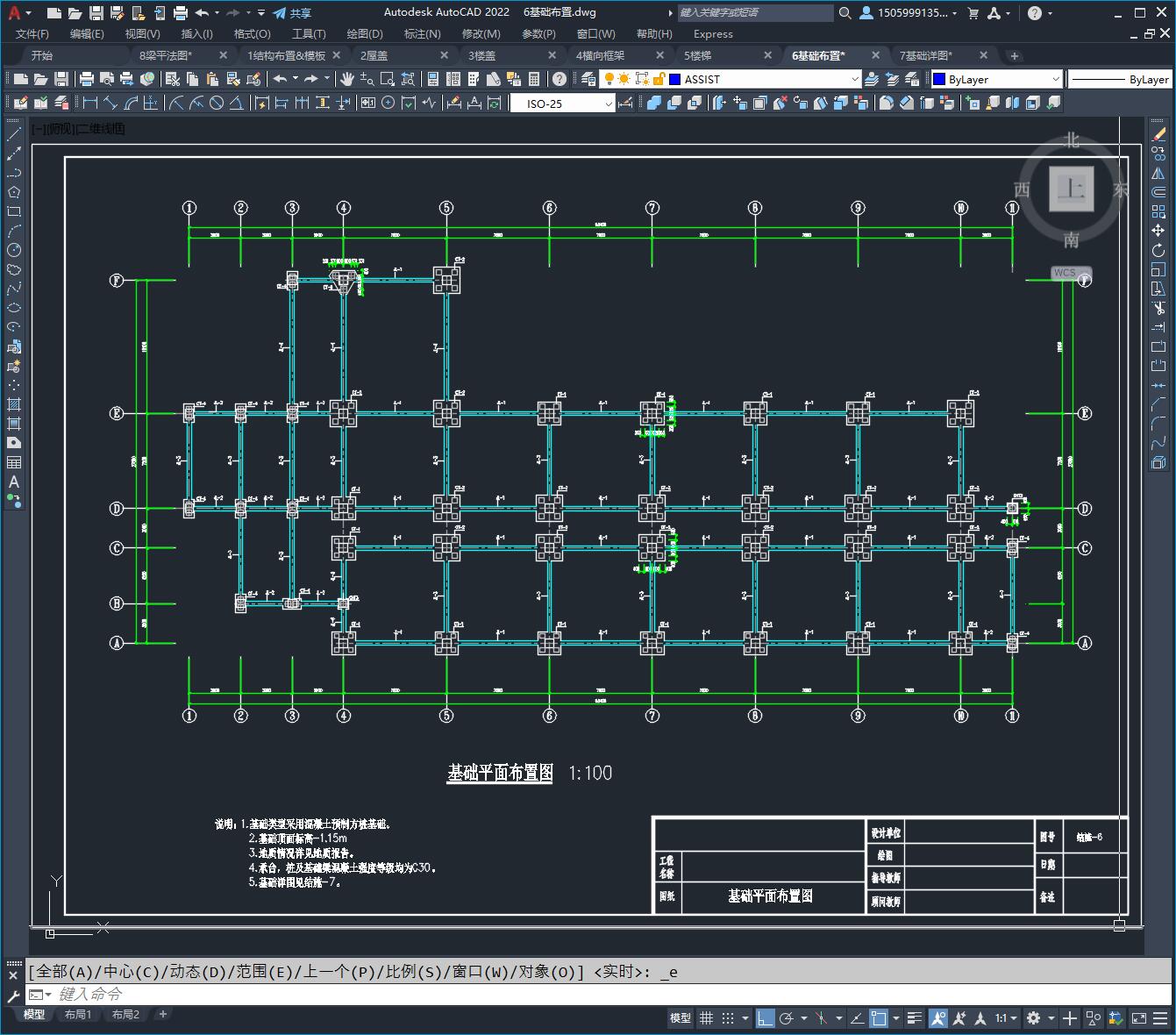Add a new drawing tab with plus
The image size is (1176, 1035).
(1015, 55)
